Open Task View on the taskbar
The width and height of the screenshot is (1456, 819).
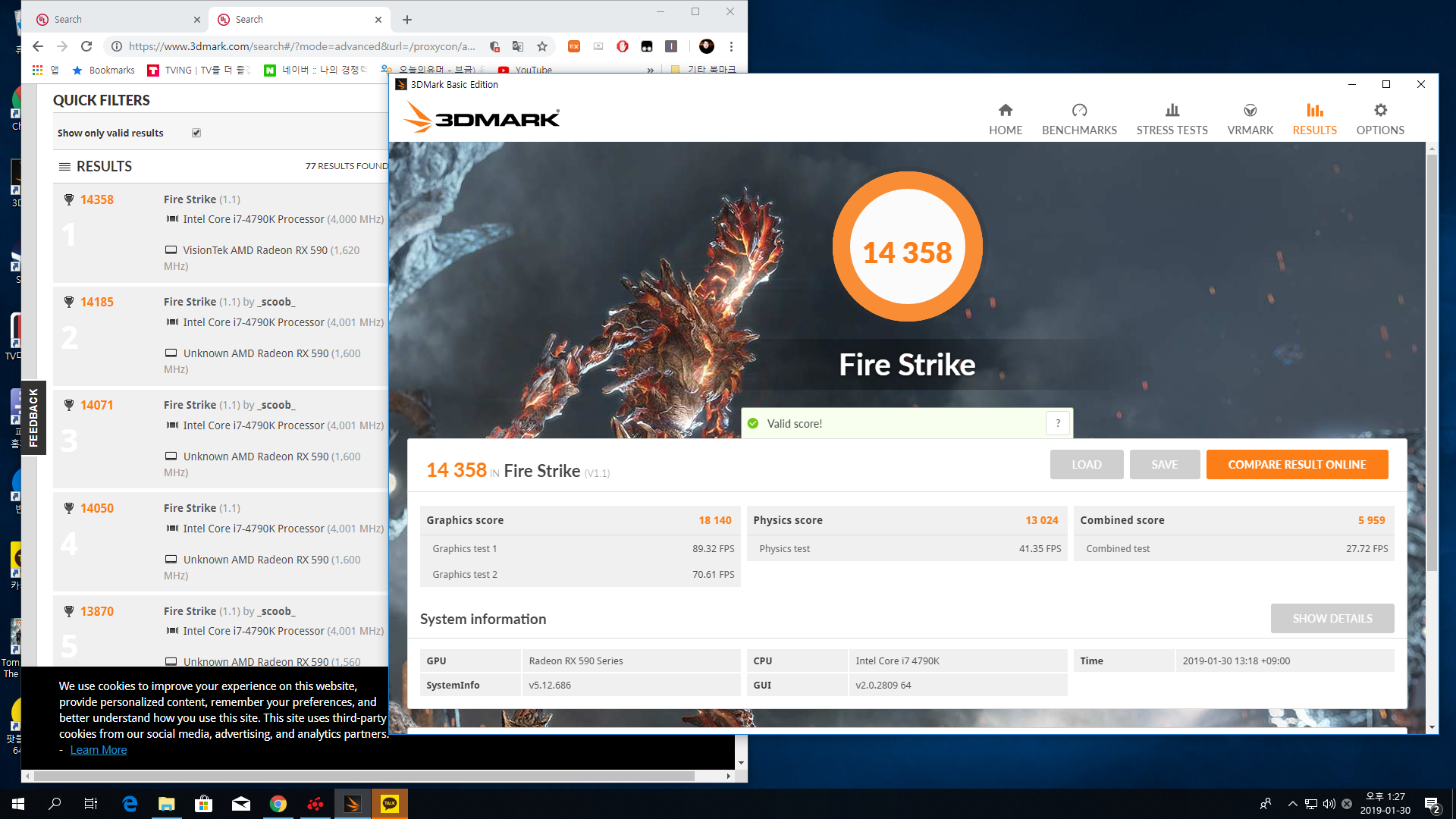click(x=91, y=804)
